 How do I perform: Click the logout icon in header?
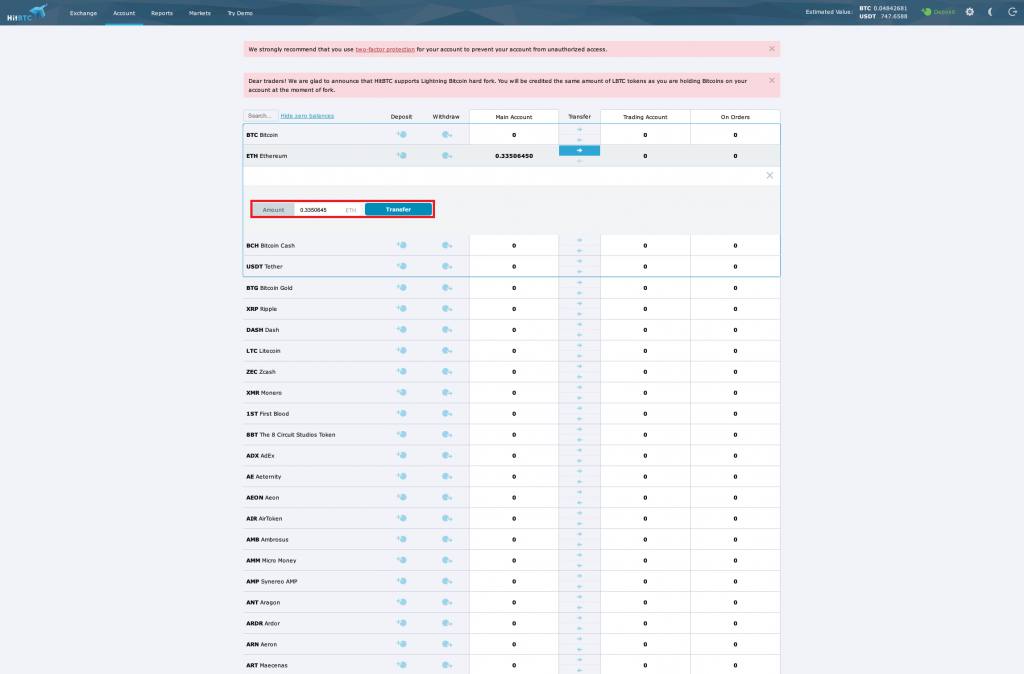coord(1012,12)
